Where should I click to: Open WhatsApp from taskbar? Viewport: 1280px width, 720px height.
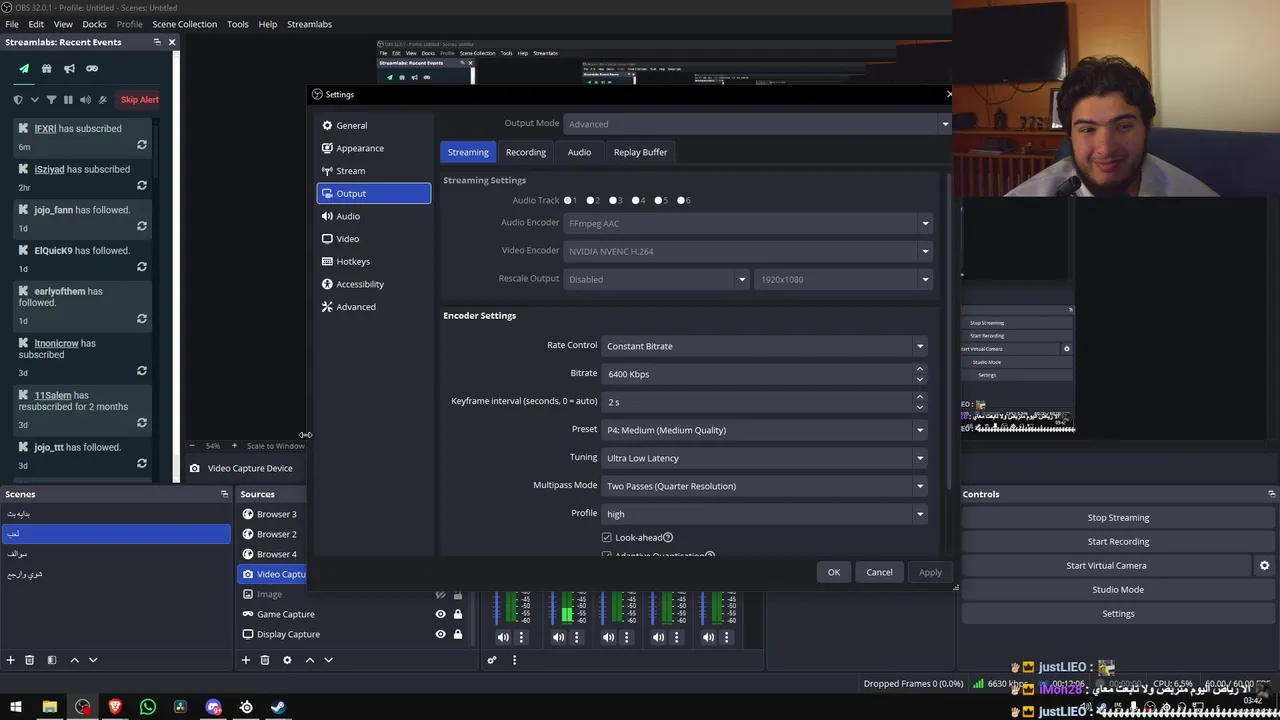pos(148,707)
